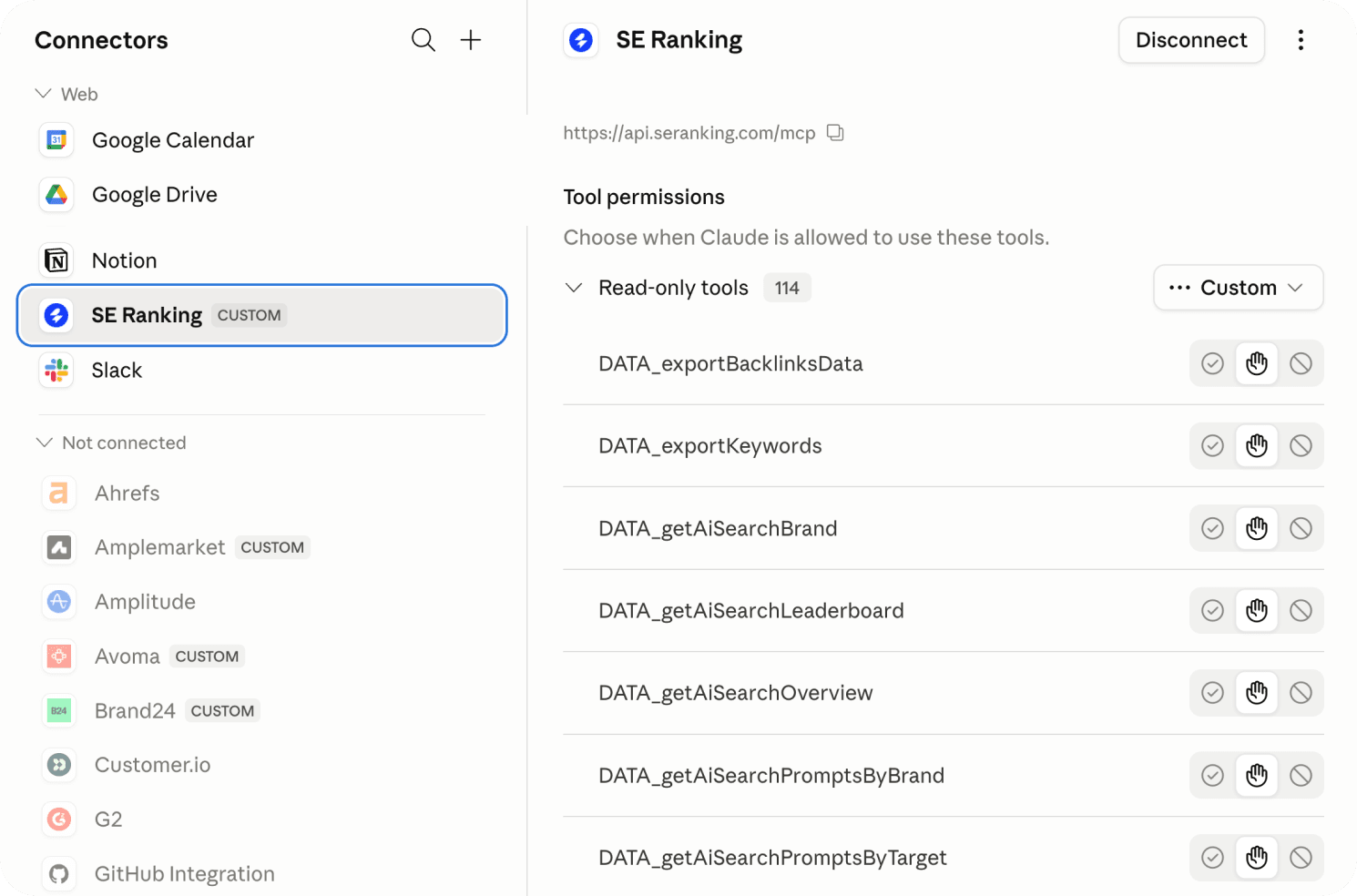Block DATA_getAiSearchPromptsByBrand tool

1301,775
